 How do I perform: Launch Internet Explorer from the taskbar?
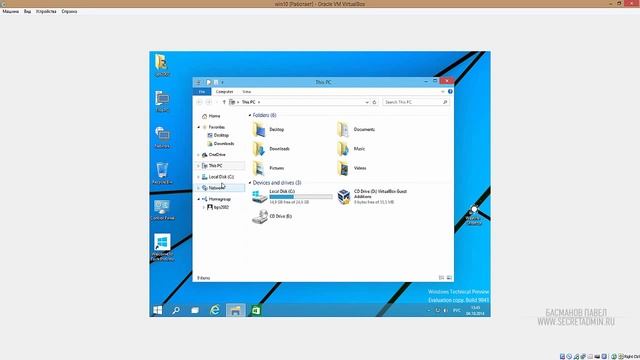(x=215, y=311)
